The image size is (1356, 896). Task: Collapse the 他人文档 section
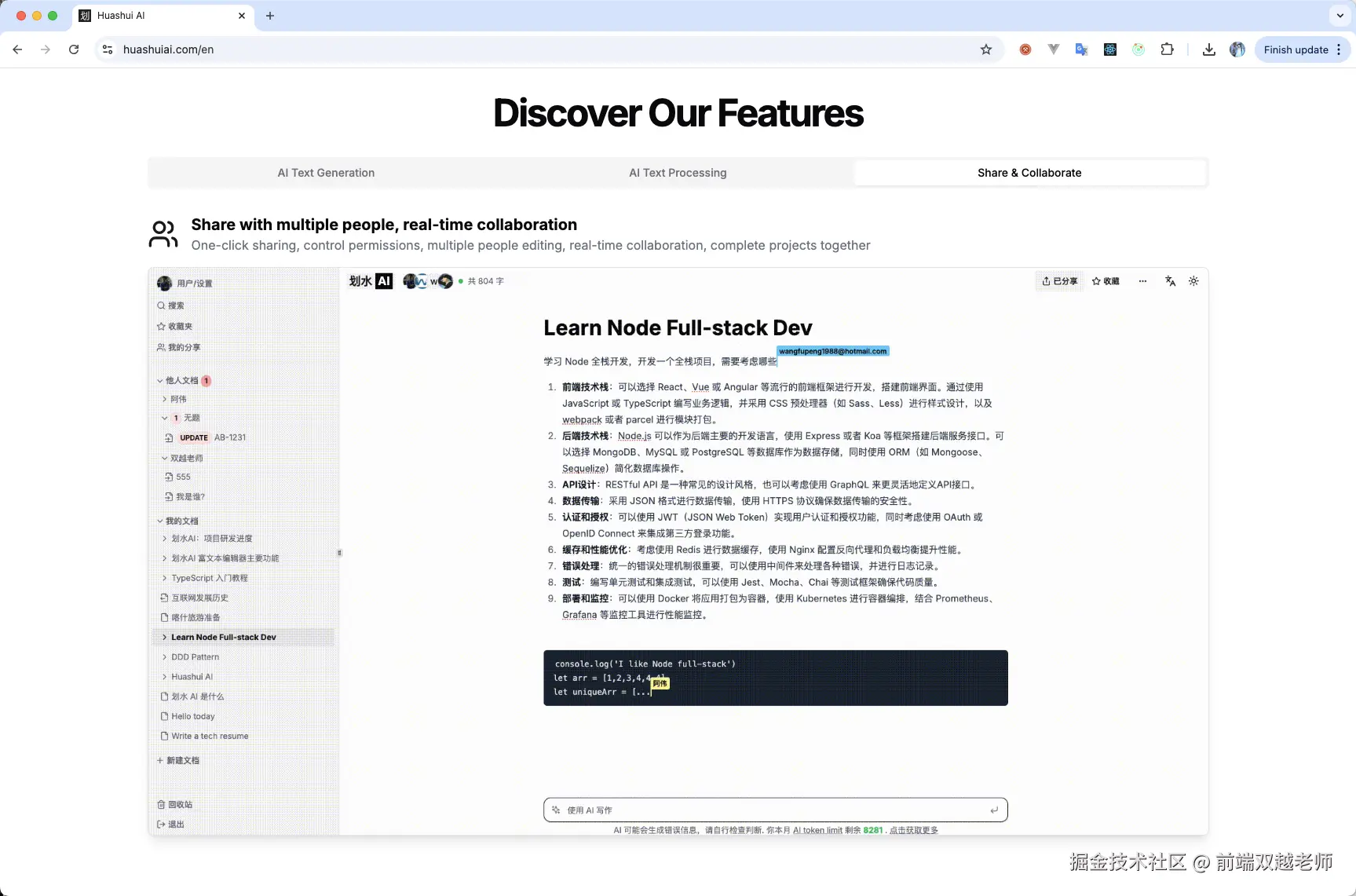click(x=159, y=380)
